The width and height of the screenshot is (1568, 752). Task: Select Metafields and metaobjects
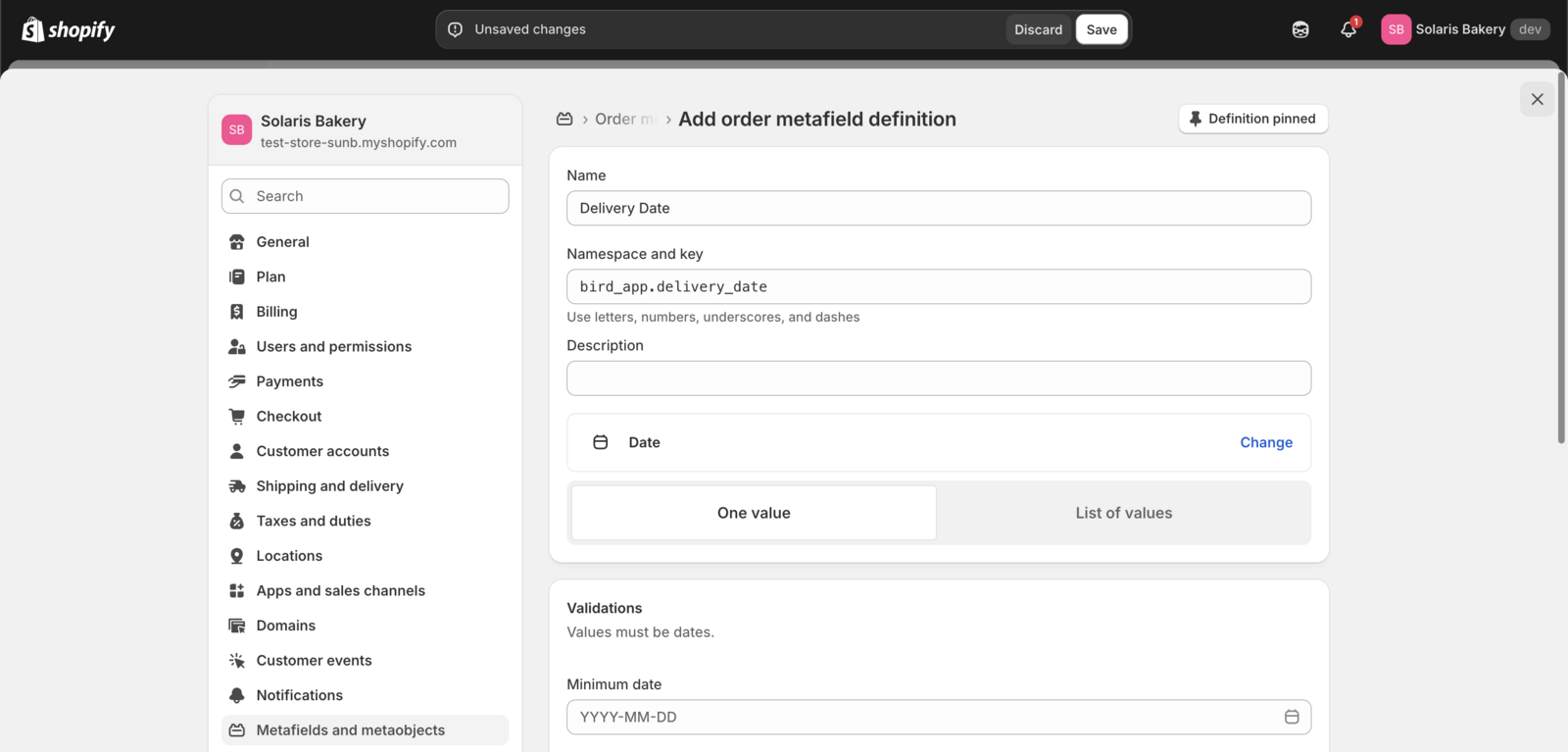pyautogui.click(x=365, y=730)
